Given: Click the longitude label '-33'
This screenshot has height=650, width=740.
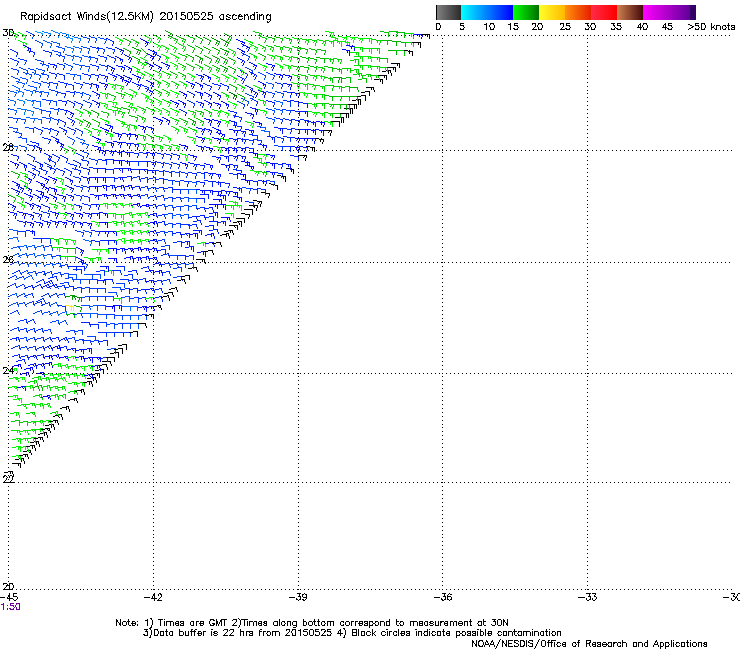Looking at the screenshot, I should pos(588,597).
